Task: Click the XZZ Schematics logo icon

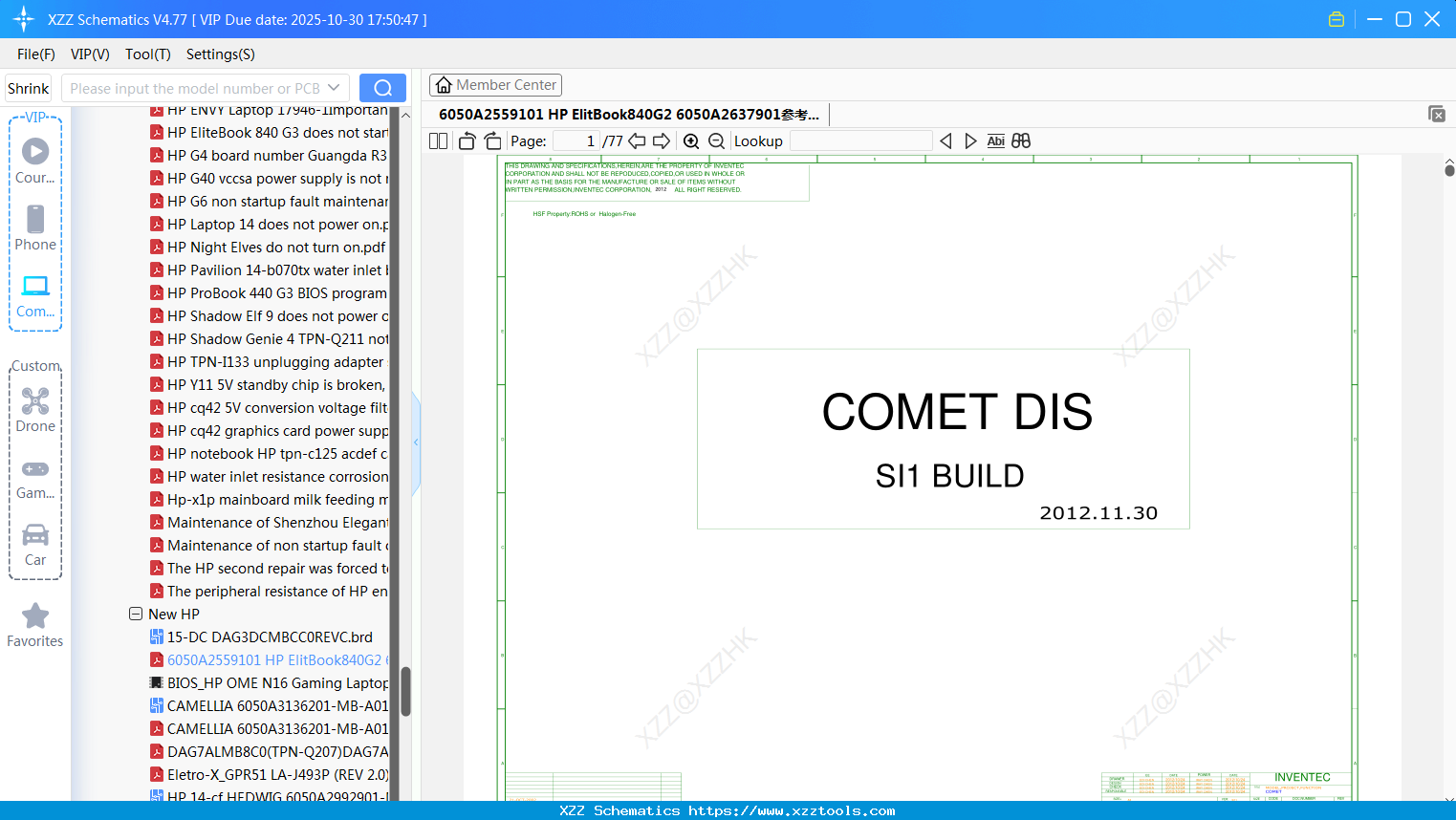Action: click(x=23, y=19)
